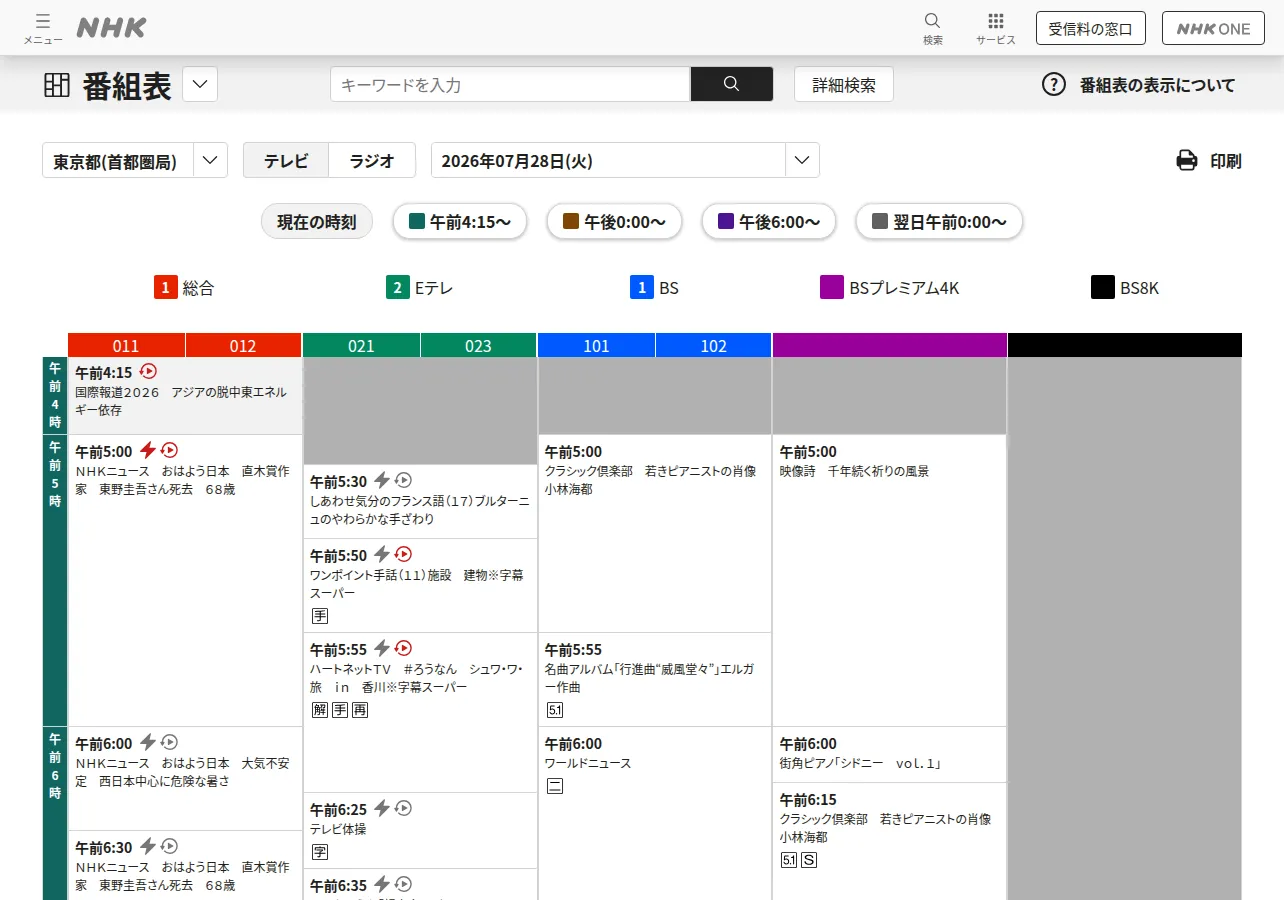The width and height of the screenshot is (1284, 900).
Task: Click the NHK logo
Action: (x=111, y=28)
